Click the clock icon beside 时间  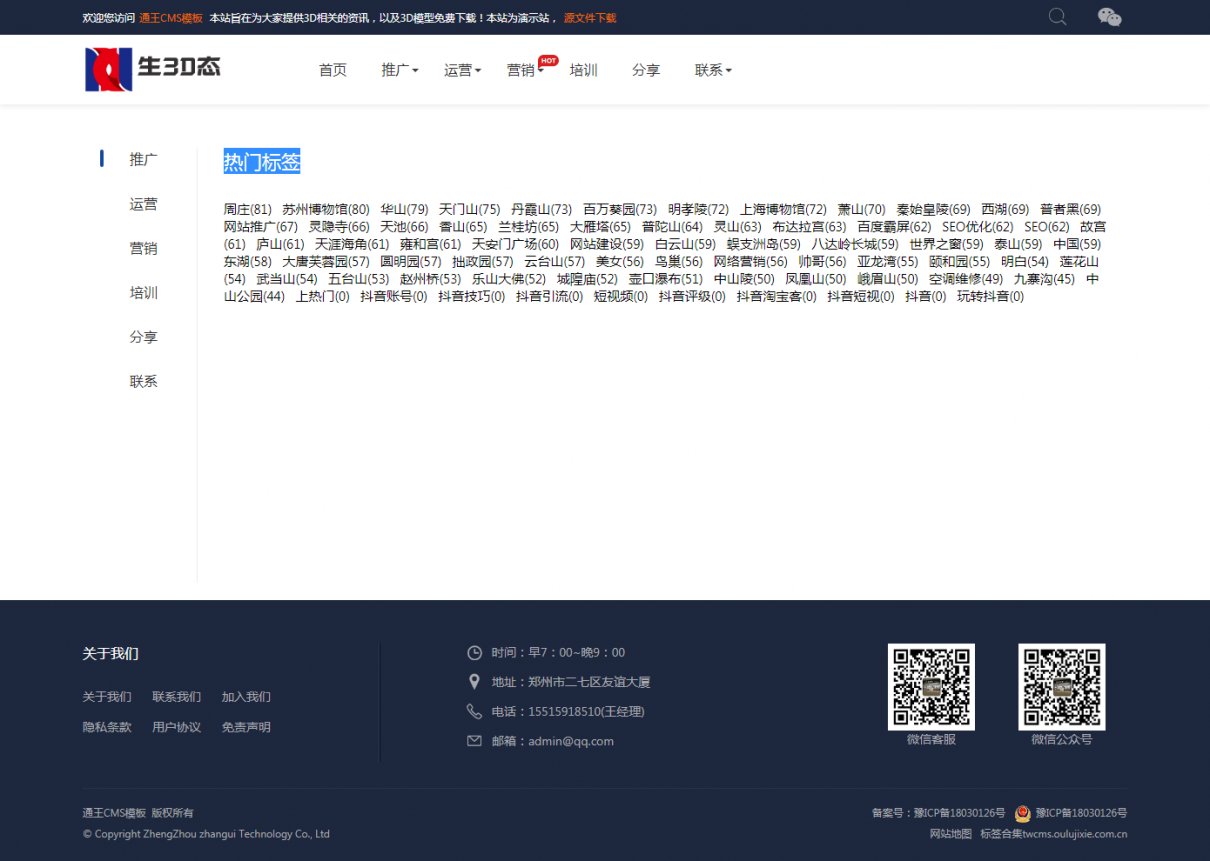point(474,653)
